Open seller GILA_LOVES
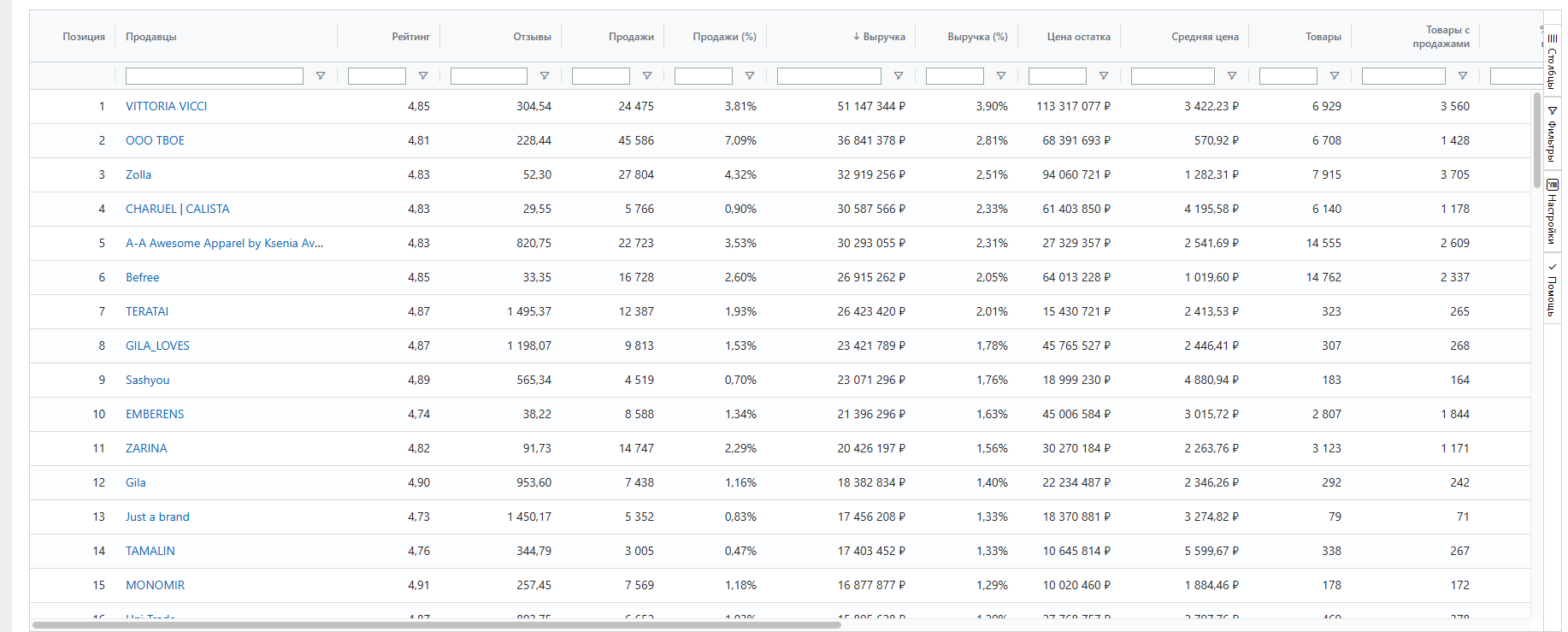The width and height of the screenshot is (1568, 632). [157, 346]
